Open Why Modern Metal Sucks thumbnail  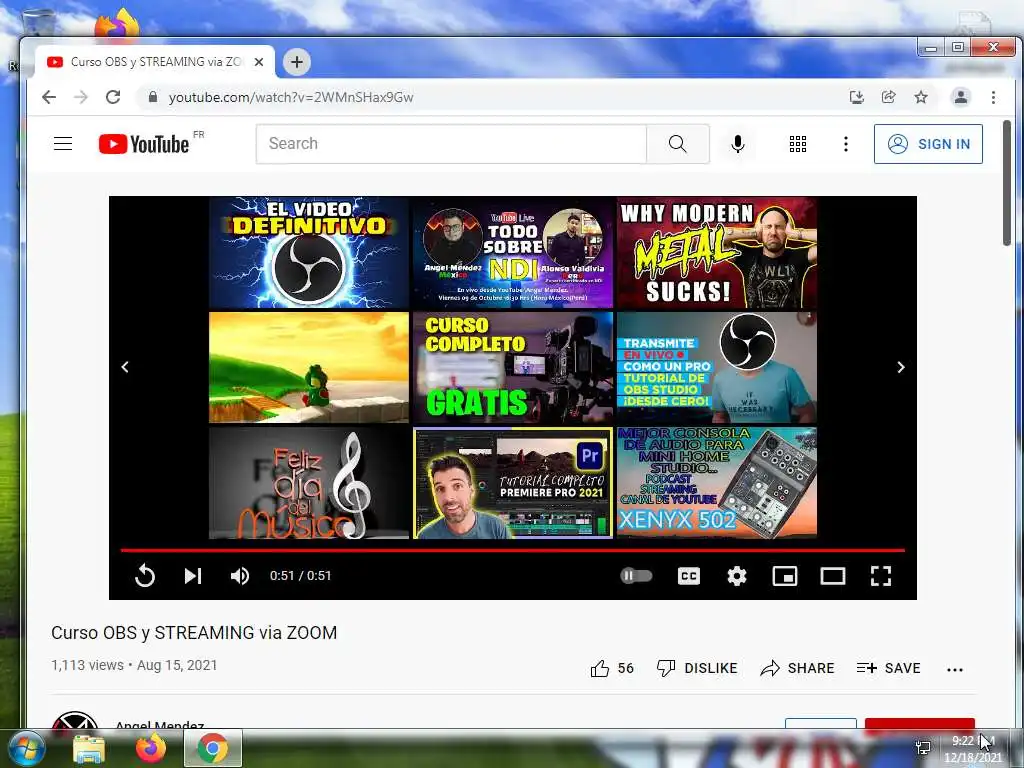pyautogui.click(x=716, y=253)
